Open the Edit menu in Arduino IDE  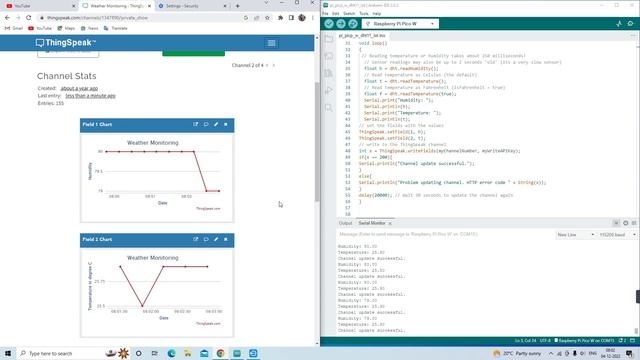point(336,13)
